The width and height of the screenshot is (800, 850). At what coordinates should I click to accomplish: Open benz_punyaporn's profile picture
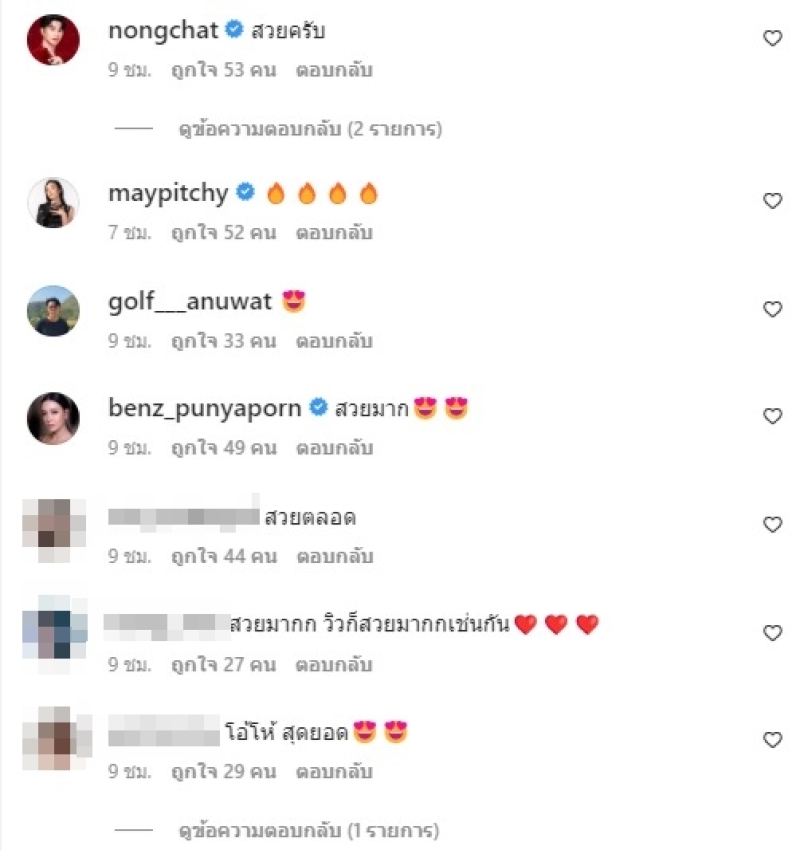coord(53,418)
